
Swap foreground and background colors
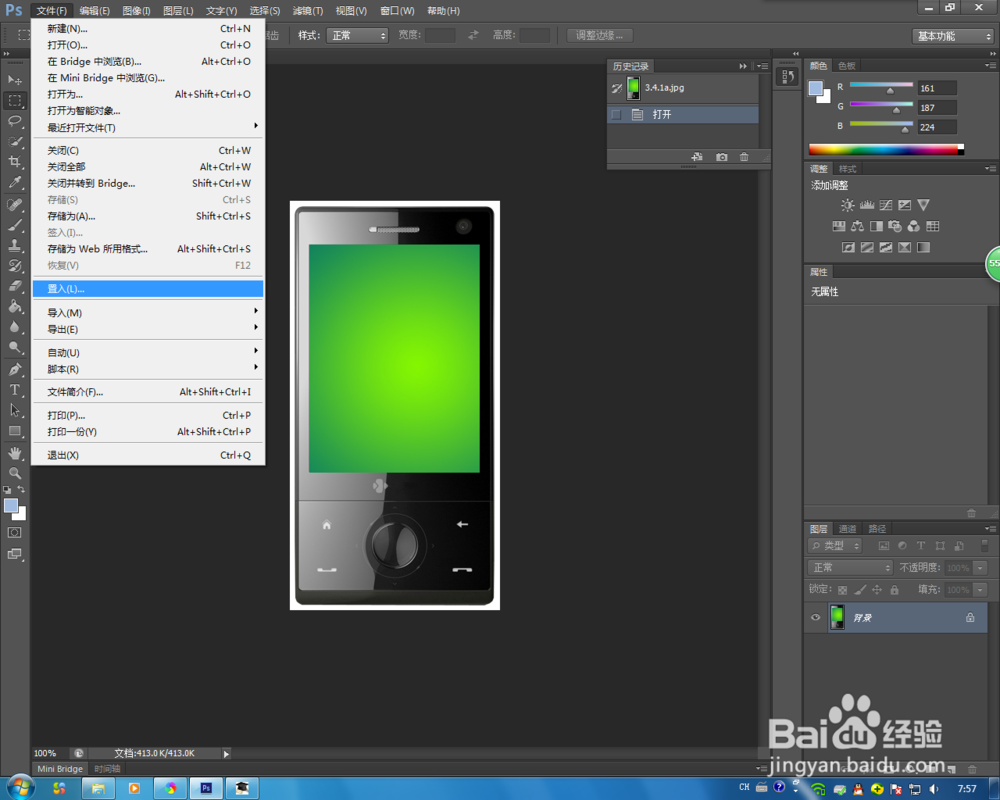click(21, 489)
